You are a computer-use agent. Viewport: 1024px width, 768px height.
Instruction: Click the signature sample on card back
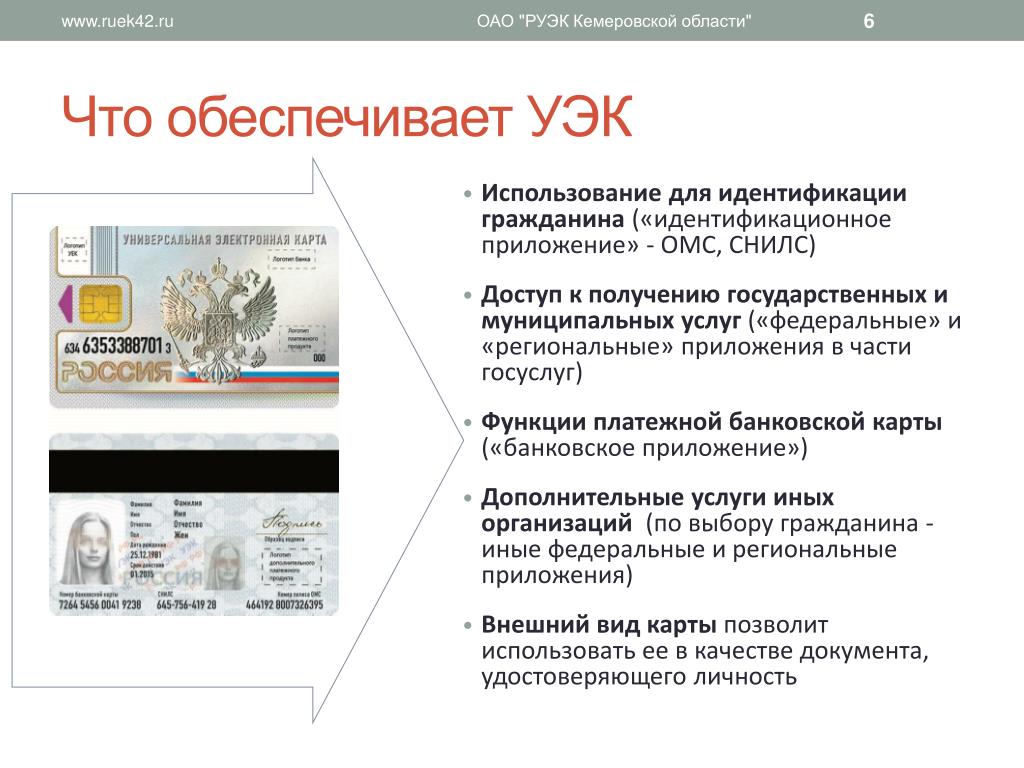[291, 522]
